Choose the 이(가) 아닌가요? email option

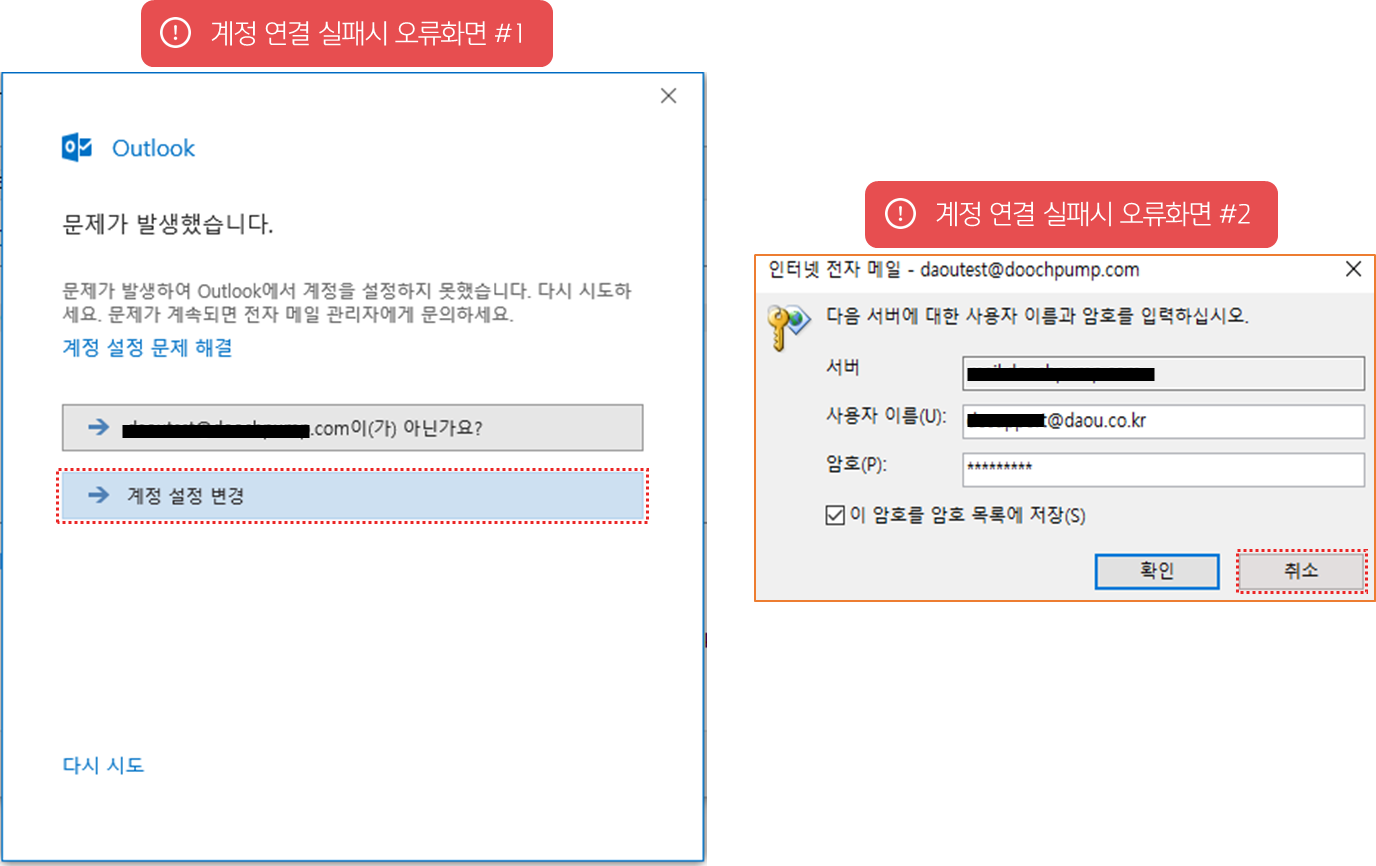[x=352, y=428]
